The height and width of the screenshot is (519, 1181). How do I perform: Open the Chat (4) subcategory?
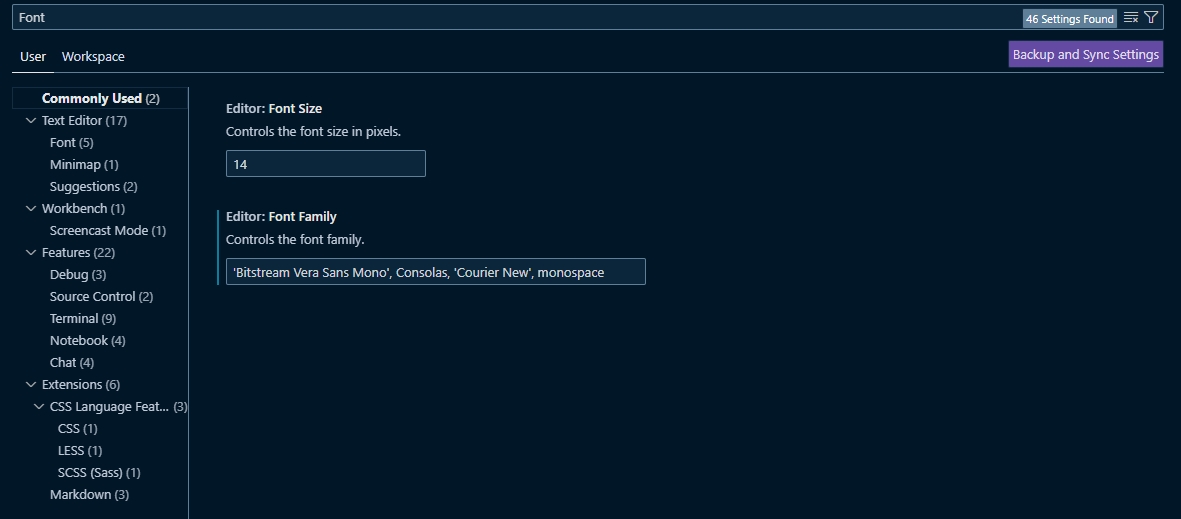tap(72, 362)
